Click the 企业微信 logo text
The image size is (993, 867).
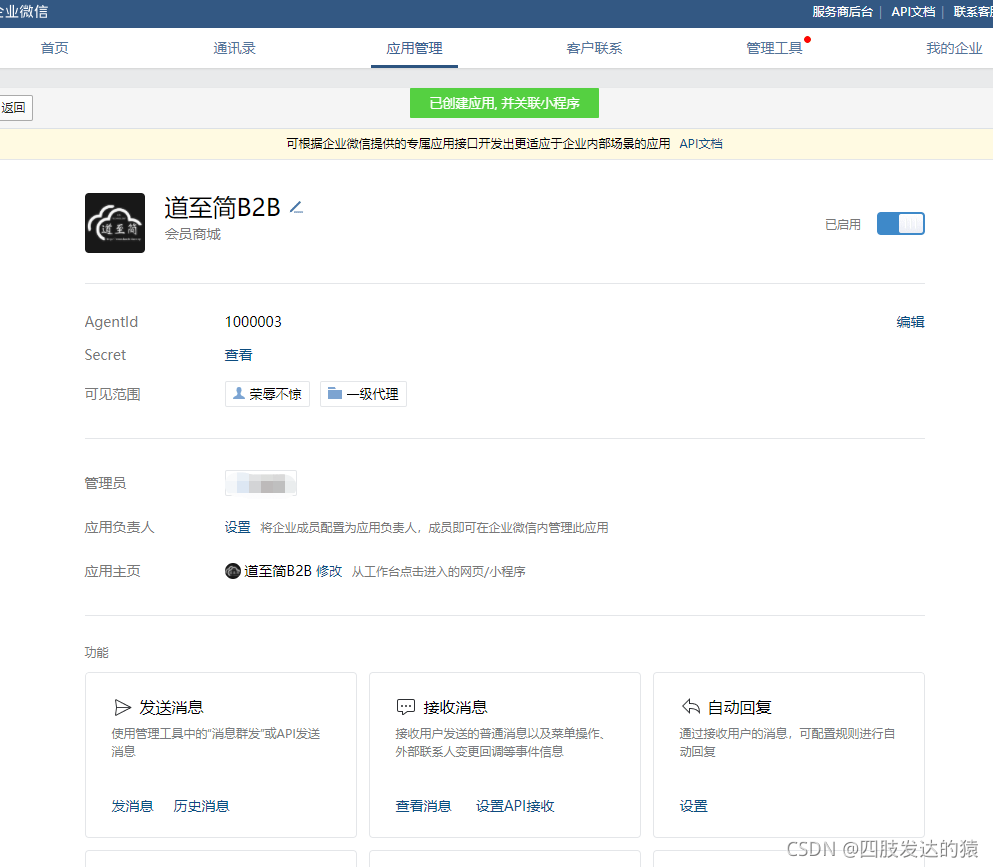tap(24, 11)
